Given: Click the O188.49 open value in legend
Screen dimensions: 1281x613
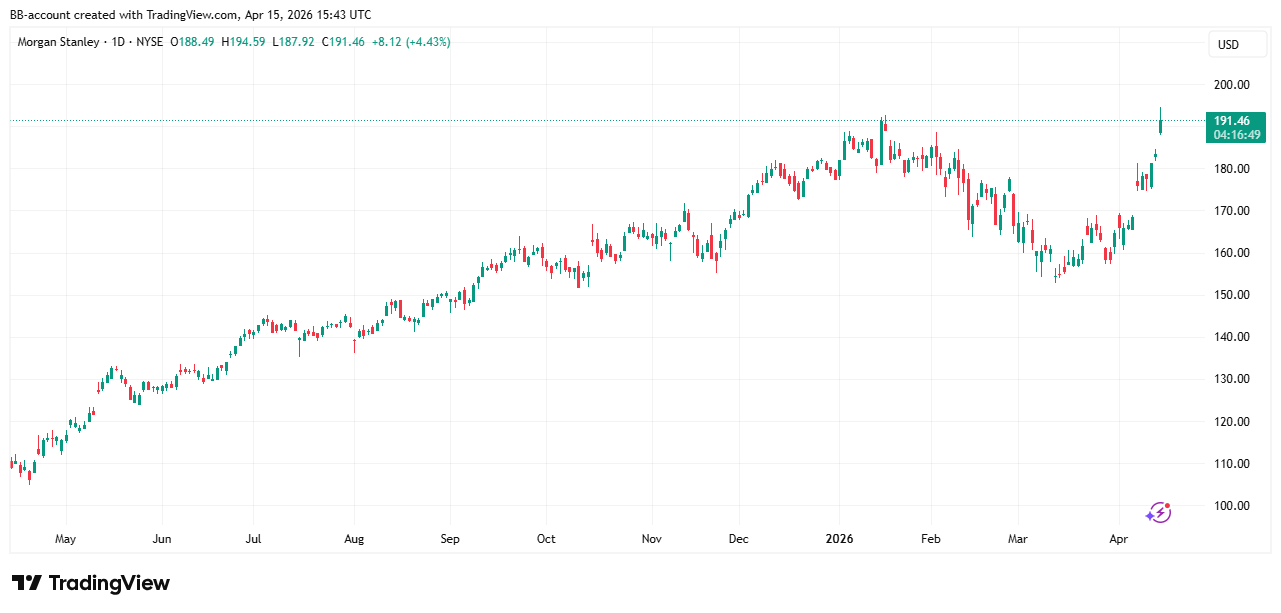Looking at the screenshot, I should click(x=192, y=42).
